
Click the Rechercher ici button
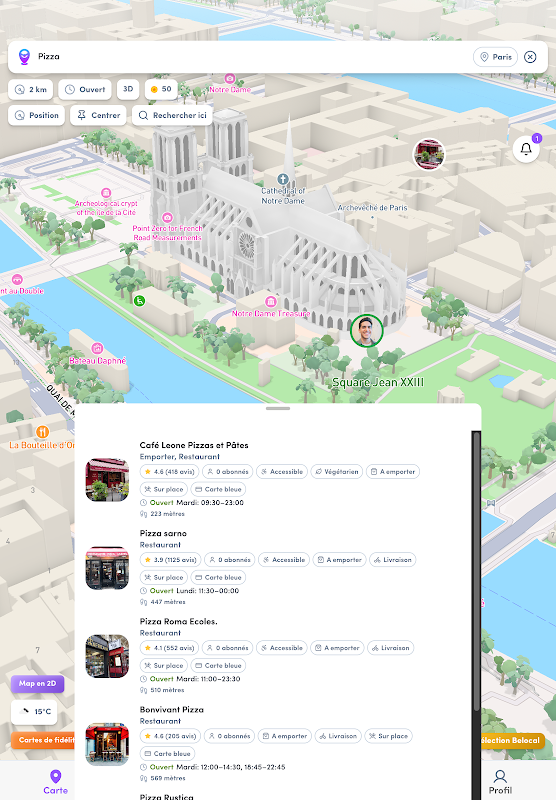172,115
